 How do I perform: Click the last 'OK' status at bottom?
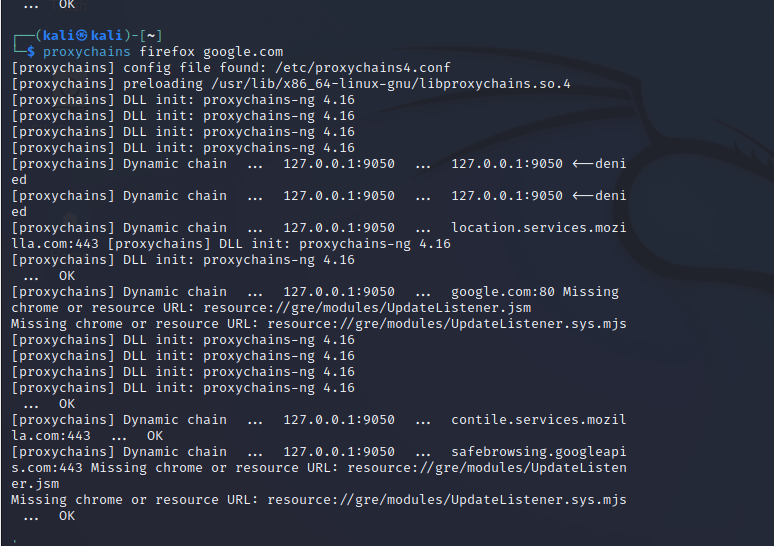point(67,515)
